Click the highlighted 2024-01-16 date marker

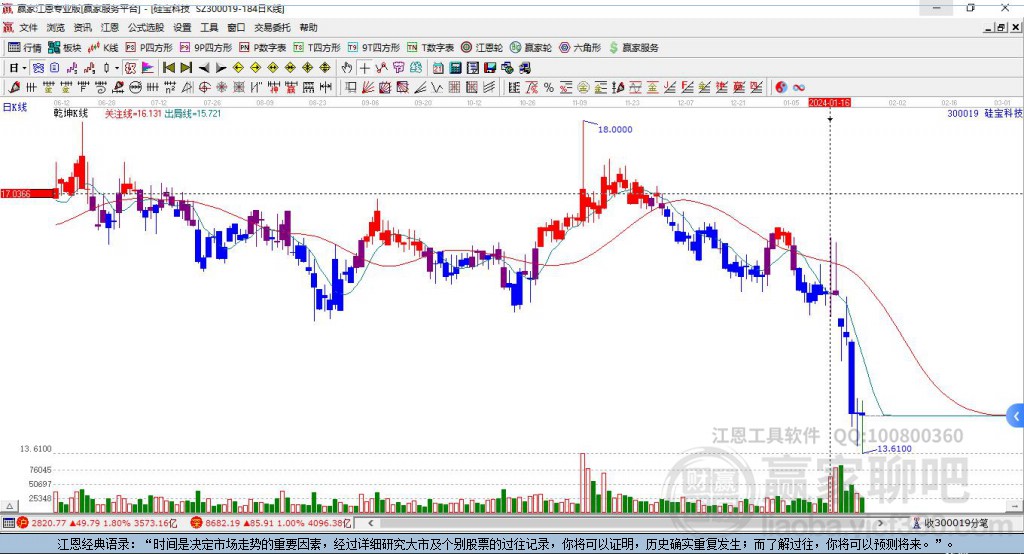829,103
